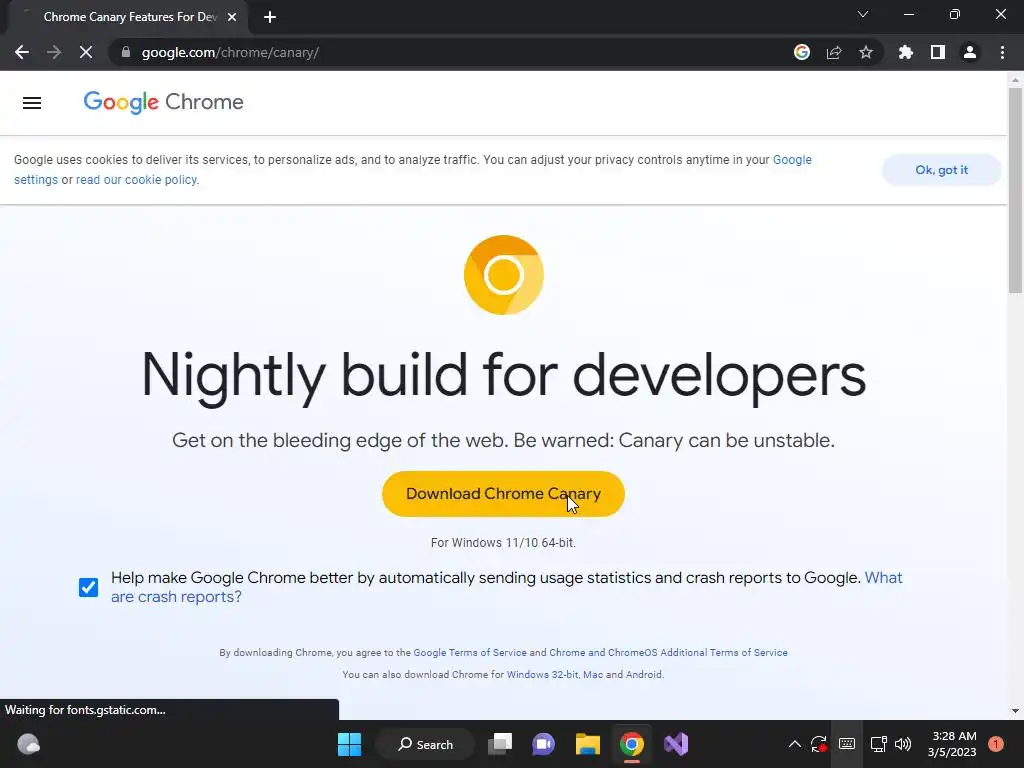This screenshot has width=1024, height=768.
Task: Click Download Chrome Canary button
Action: coord(503,494)
